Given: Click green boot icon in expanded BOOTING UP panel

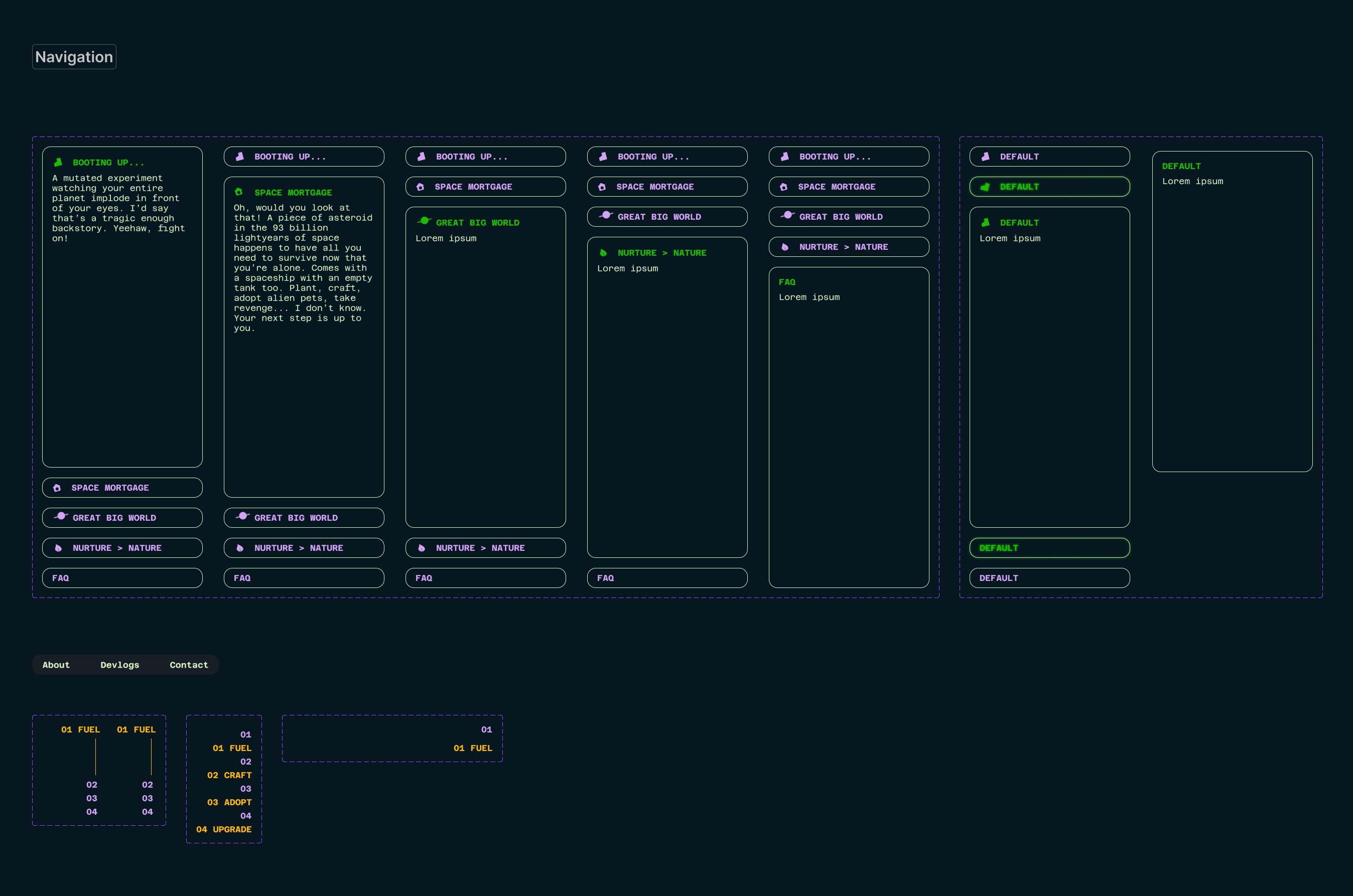Looking at the screenshot, I should pyautogui.click(x=58, y=162).
